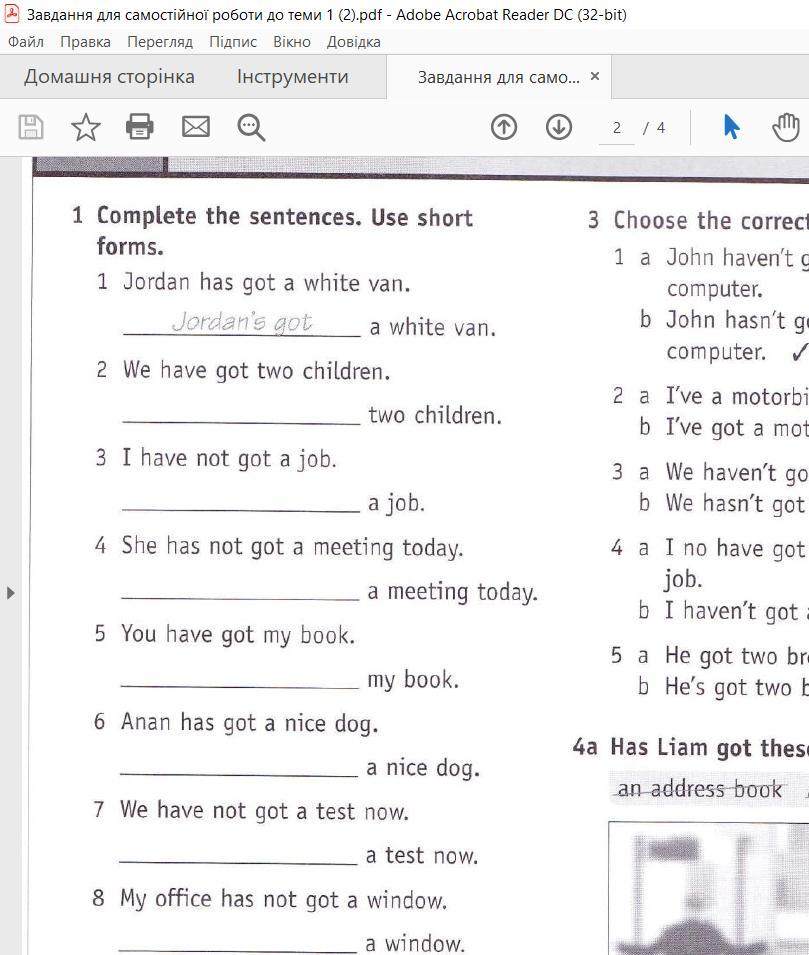Image resolution: width=809 pixels, height=955 pixels.
Task: Go to next page arrow
Action: (x=558, y=127)
